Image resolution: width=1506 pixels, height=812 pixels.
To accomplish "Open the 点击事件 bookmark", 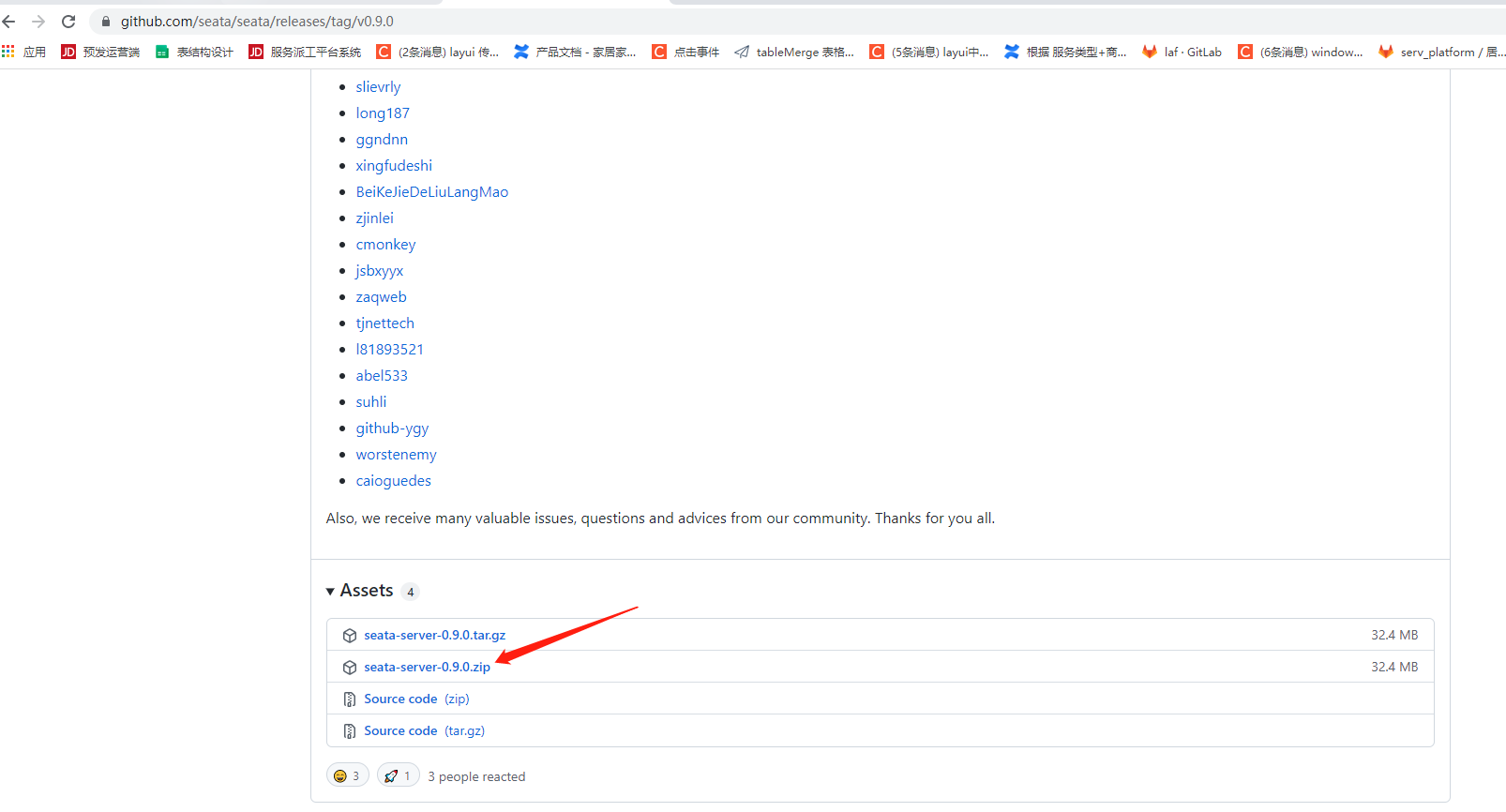I will (685, 52).
